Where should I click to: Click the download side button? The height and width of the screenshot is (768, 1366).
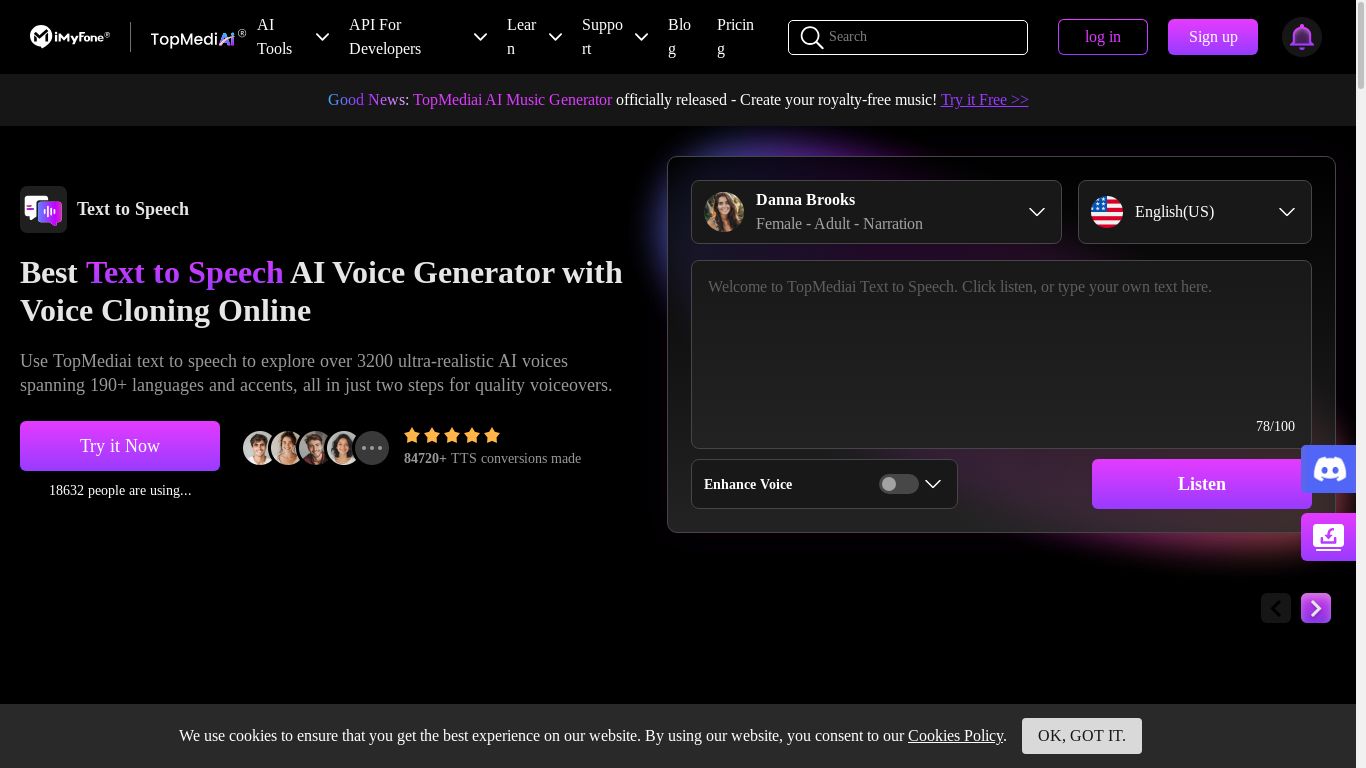[x=1329, y=537]
